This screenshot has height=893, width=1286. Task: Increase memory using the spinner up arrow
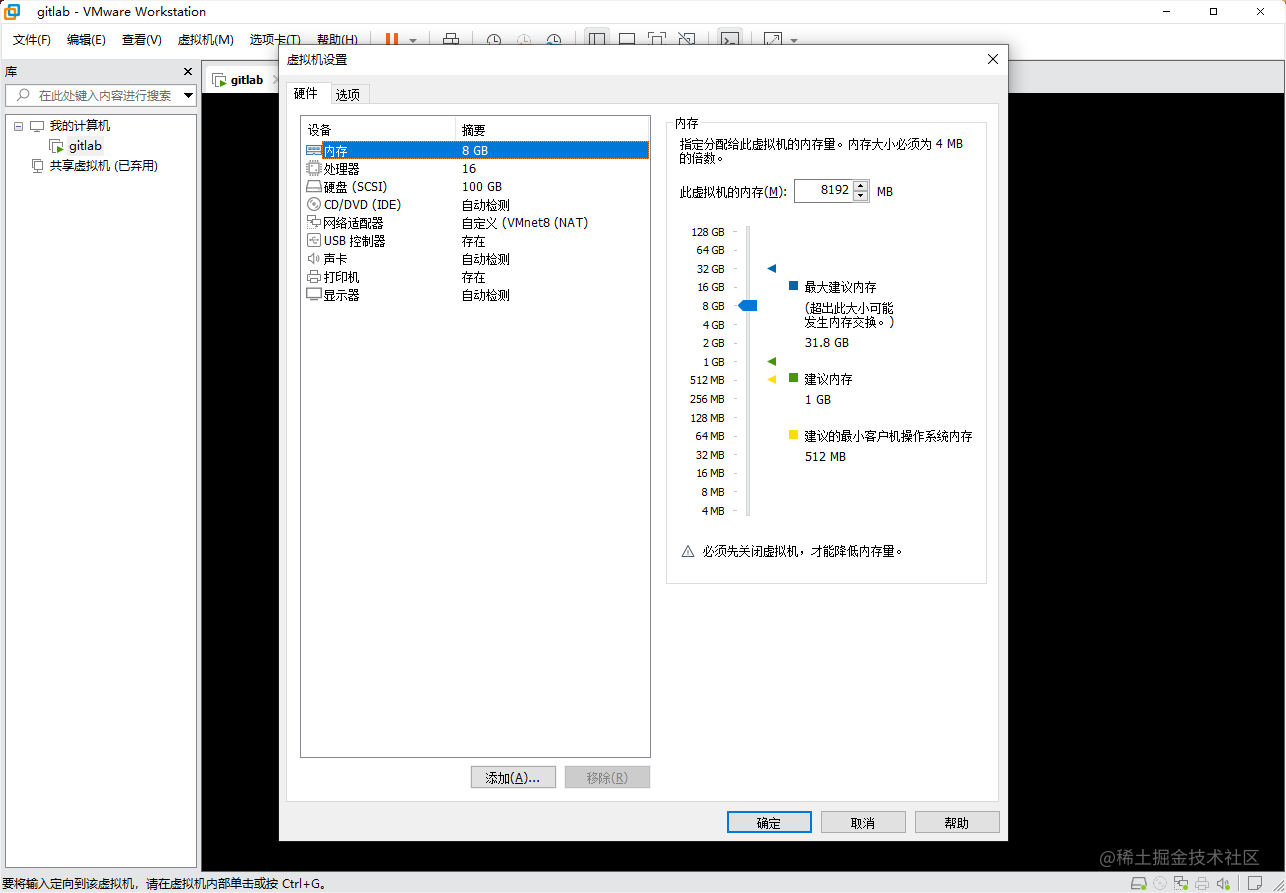[861, 186]
